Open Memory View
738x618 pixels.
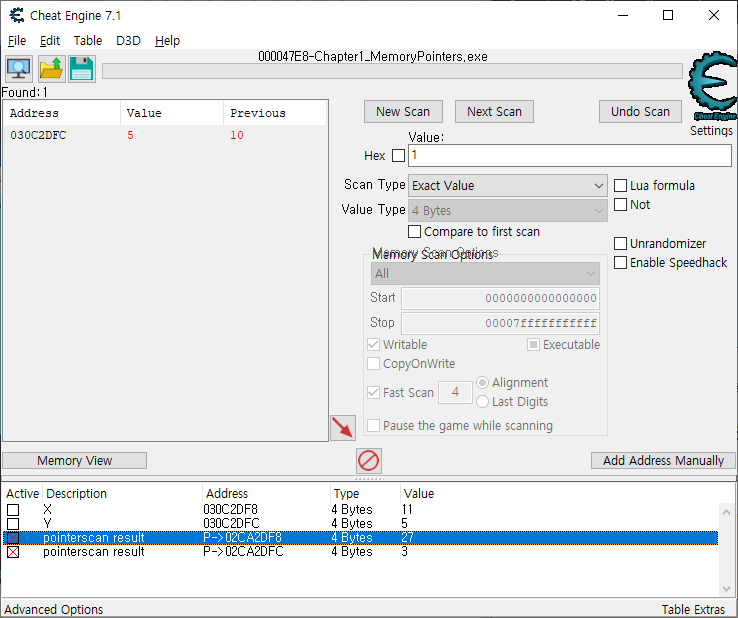(x=74, y=460)
